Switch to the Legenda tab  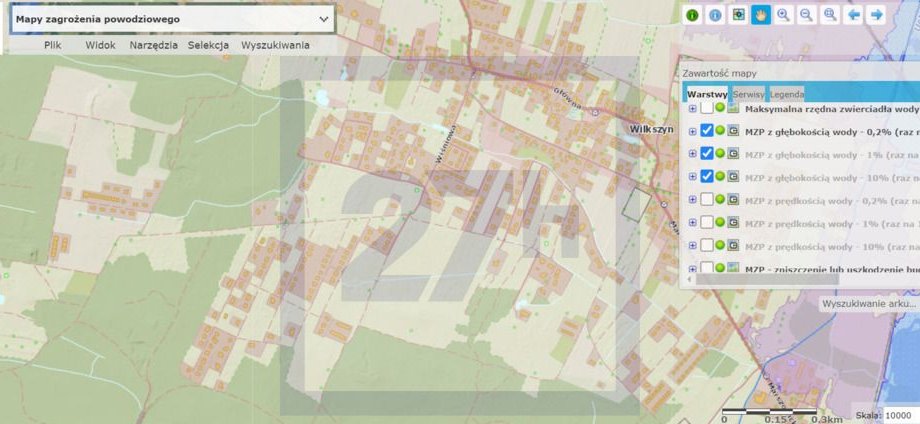(786, 93)
